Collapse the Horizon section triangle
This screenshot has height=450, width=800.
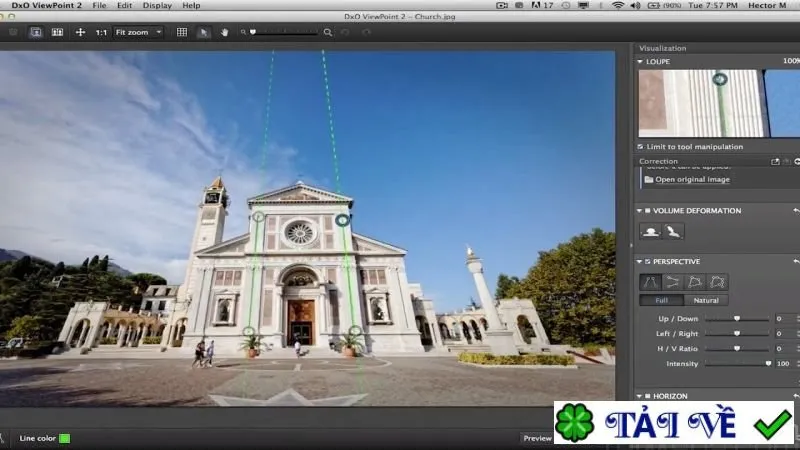pyautogui.click(x=639, y=396)
